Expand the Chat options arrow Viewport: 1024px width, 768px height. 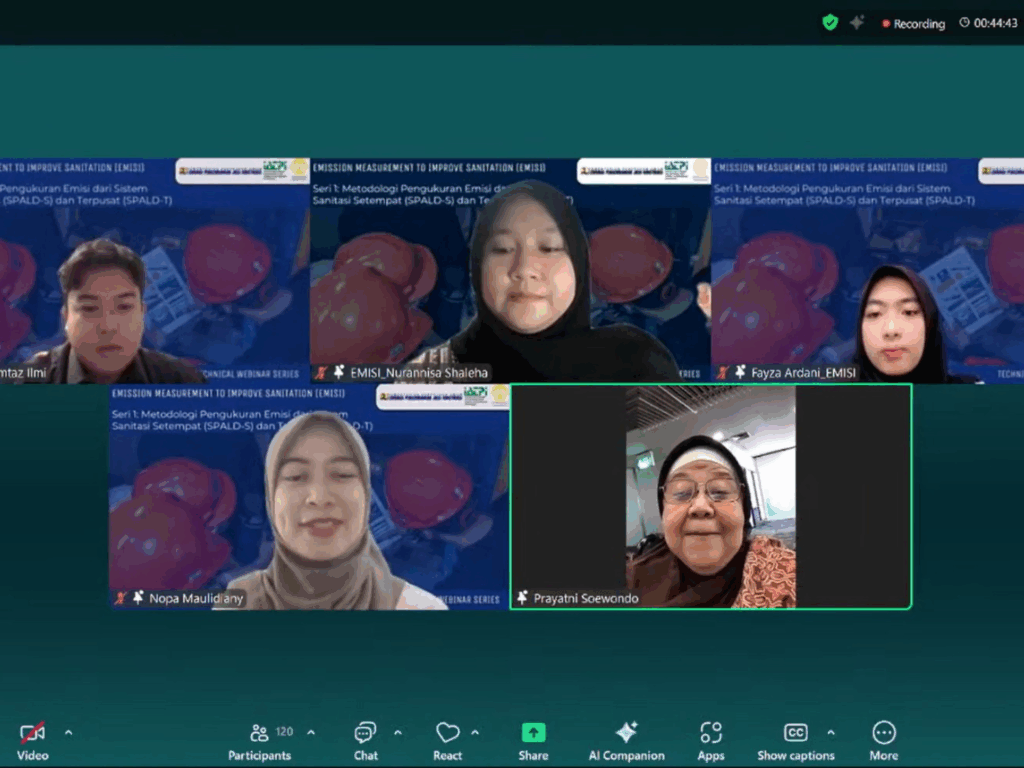[398, 733]
